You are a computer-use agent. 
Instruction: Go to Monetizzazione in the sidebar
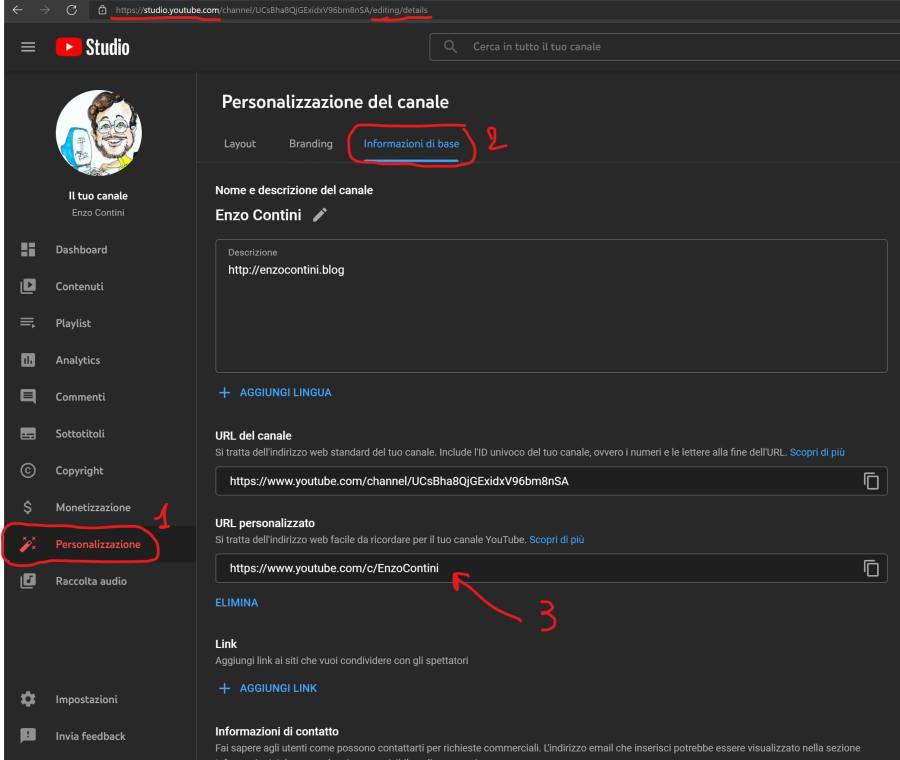tap(93, 508)
